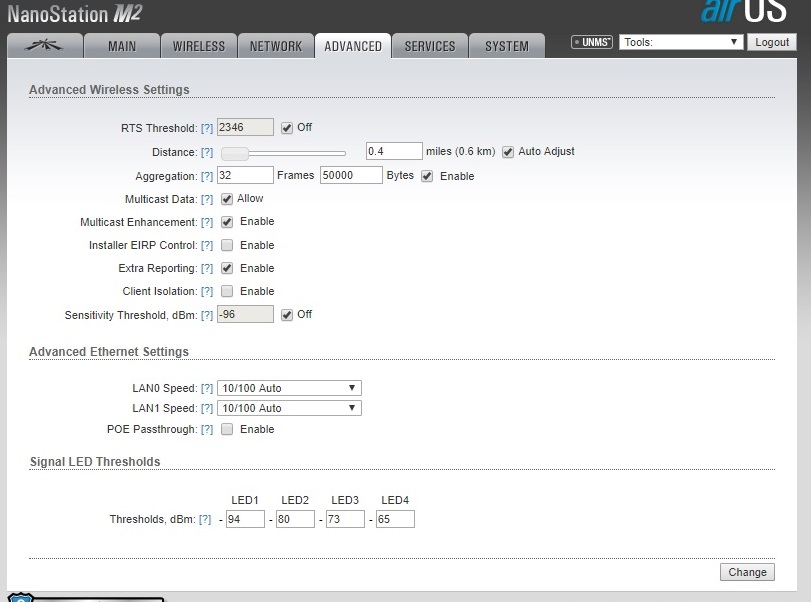This screenshot has width=811, height=602.
Task: Focus the Aggregation Bytes field
Action: (x=351, y=175)
